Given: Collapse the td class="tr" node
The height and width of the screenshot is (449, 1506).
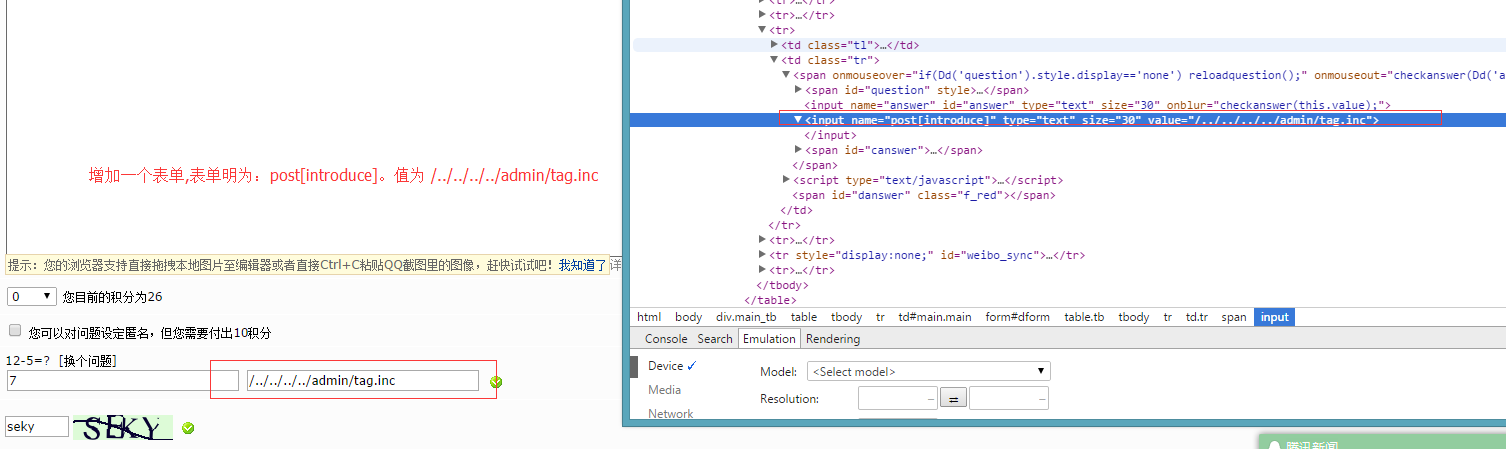Looking at the screenshot, I should point(774,60).
